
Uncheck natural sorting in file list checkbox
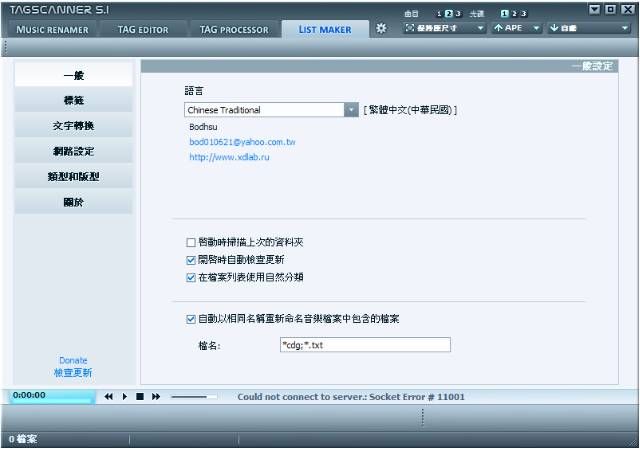click(191, 278)
